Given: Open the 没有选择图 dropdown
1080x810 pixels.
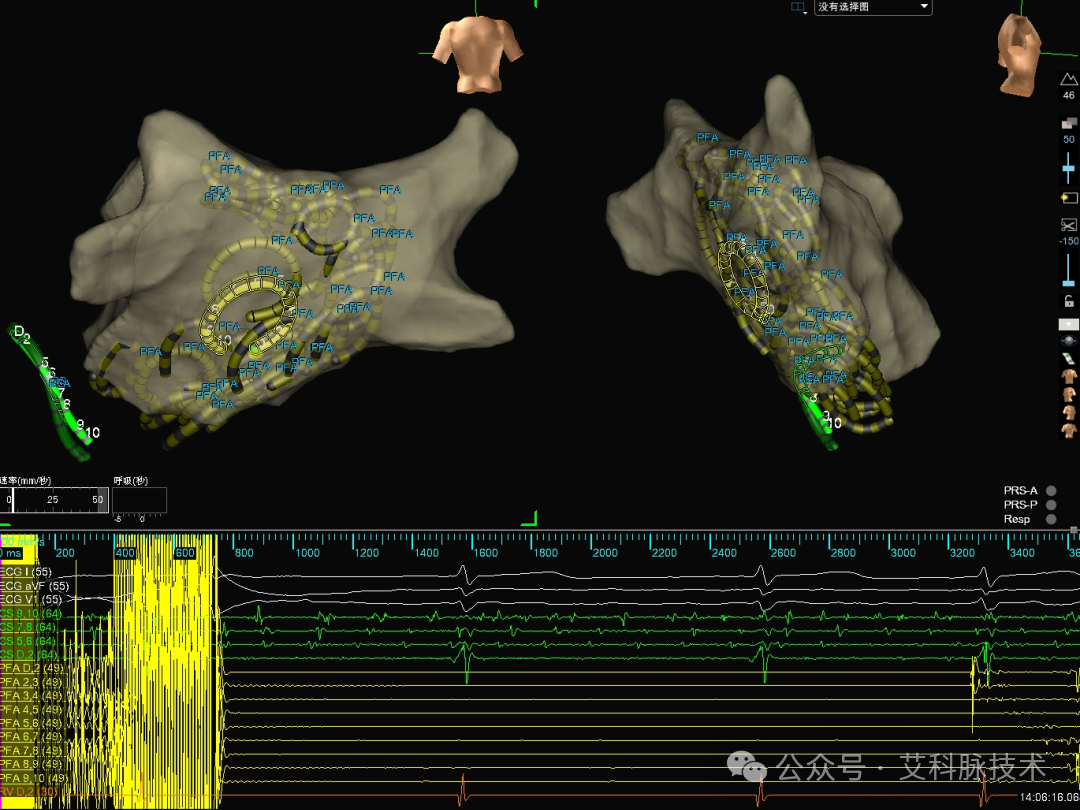Looking at the screenshot, I should tap(873, 7).
